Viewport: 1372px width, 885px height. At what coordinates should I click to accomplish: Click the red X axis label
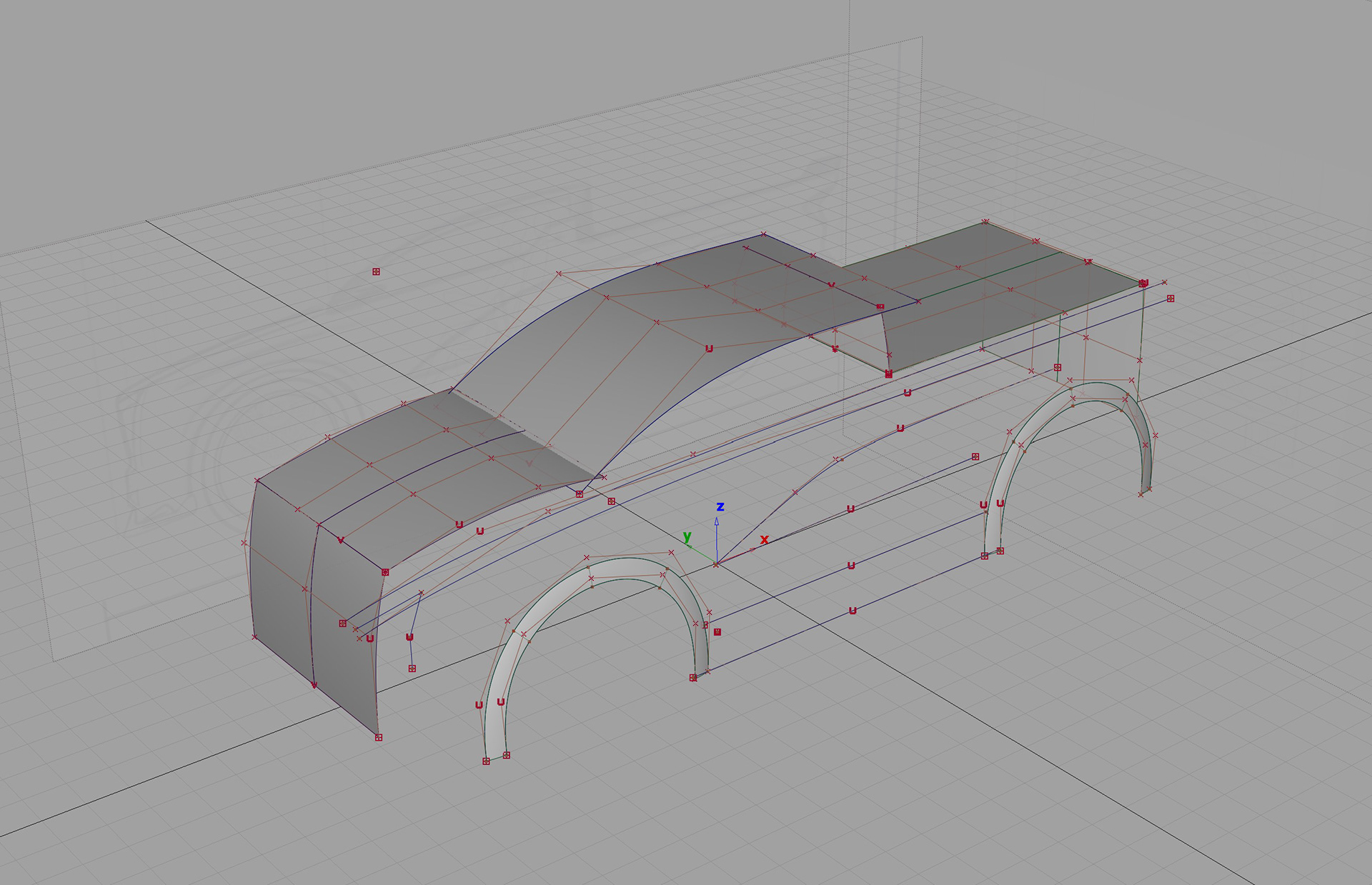coord(765,539)
